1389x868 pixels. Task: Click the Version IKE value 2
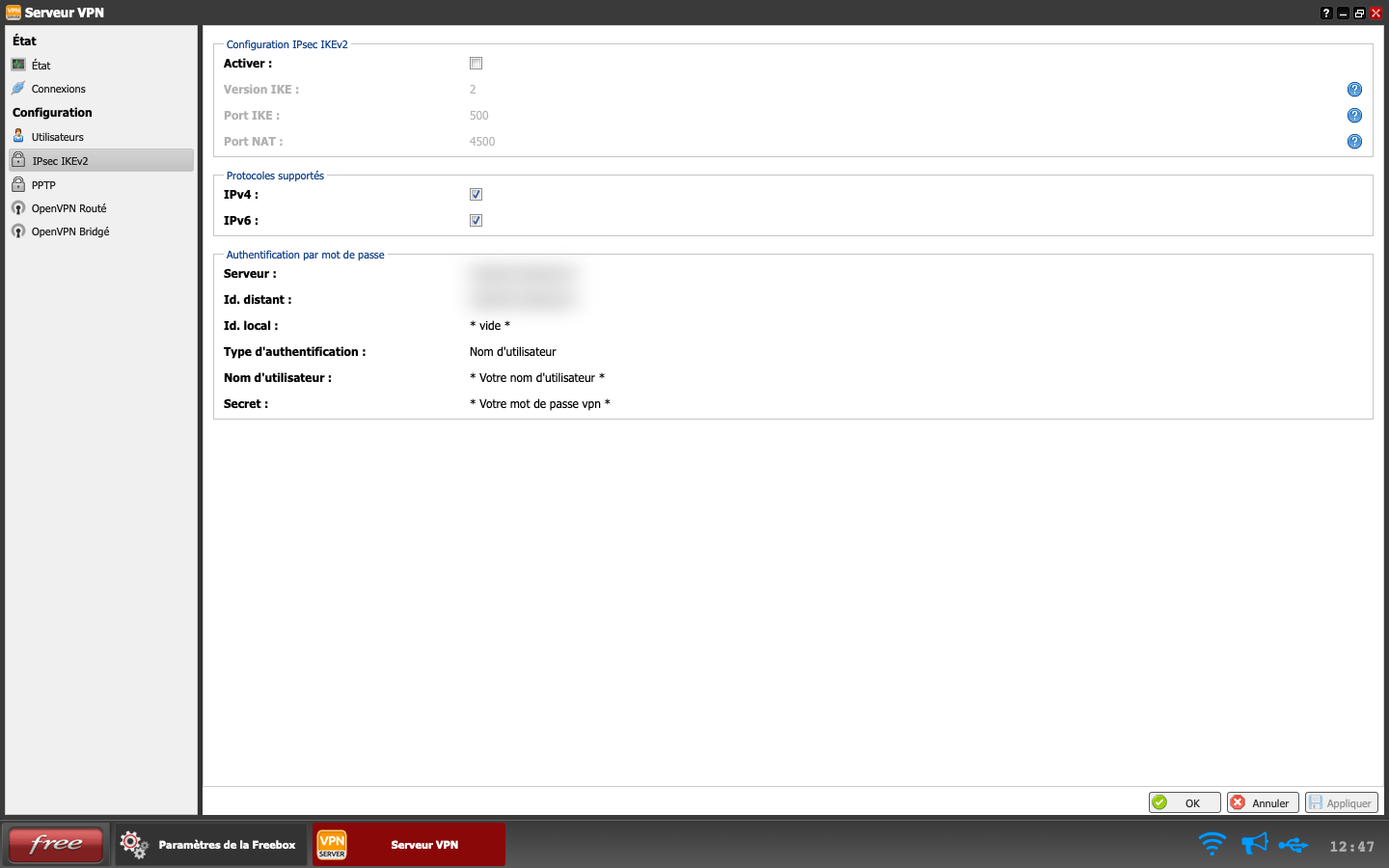pos(473,90)
